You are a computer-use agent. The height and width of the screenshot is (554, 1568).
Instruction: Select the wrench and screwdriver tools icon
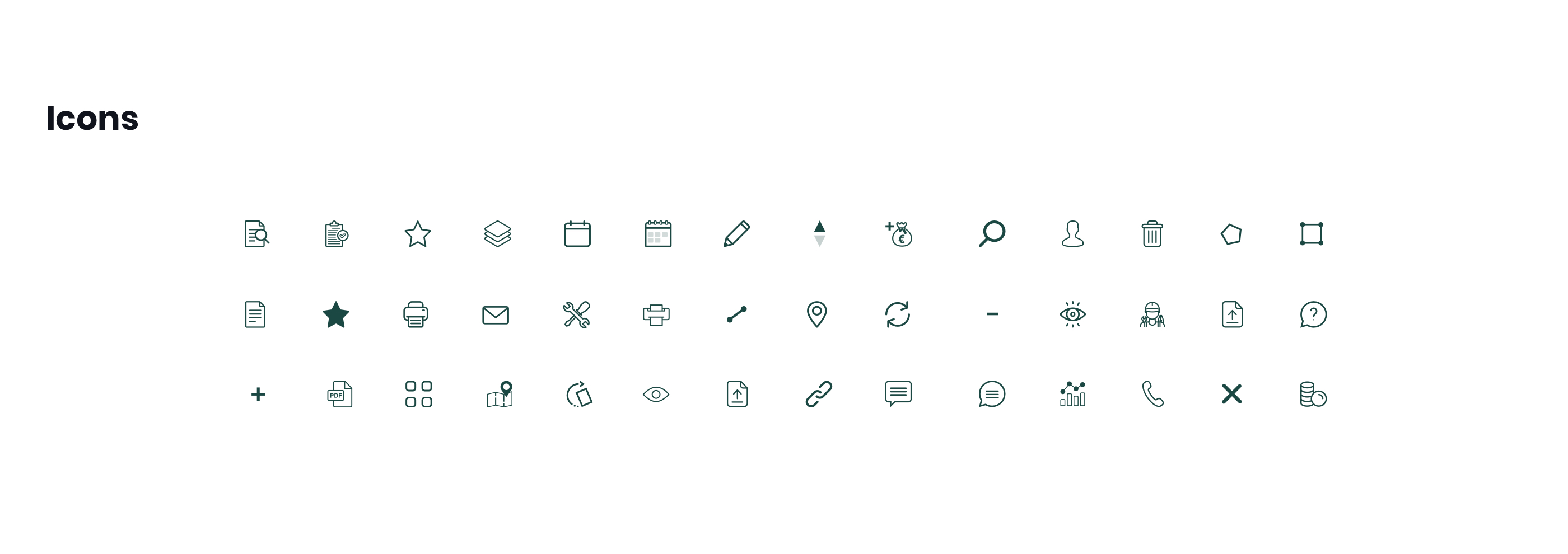pyautogui.click(x=576, y=314)
